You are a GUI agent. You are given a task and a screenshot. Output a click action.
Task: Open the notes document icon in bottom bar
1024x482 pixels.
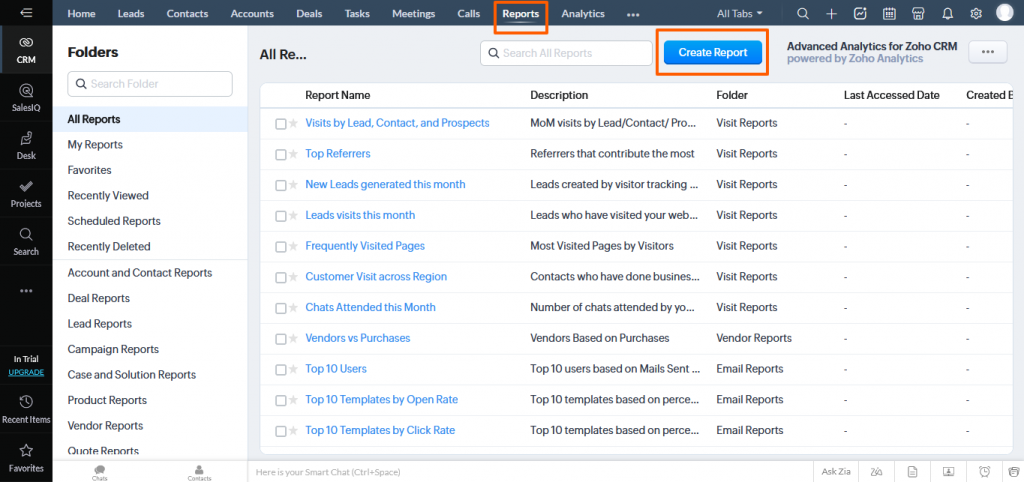point(912,472)
